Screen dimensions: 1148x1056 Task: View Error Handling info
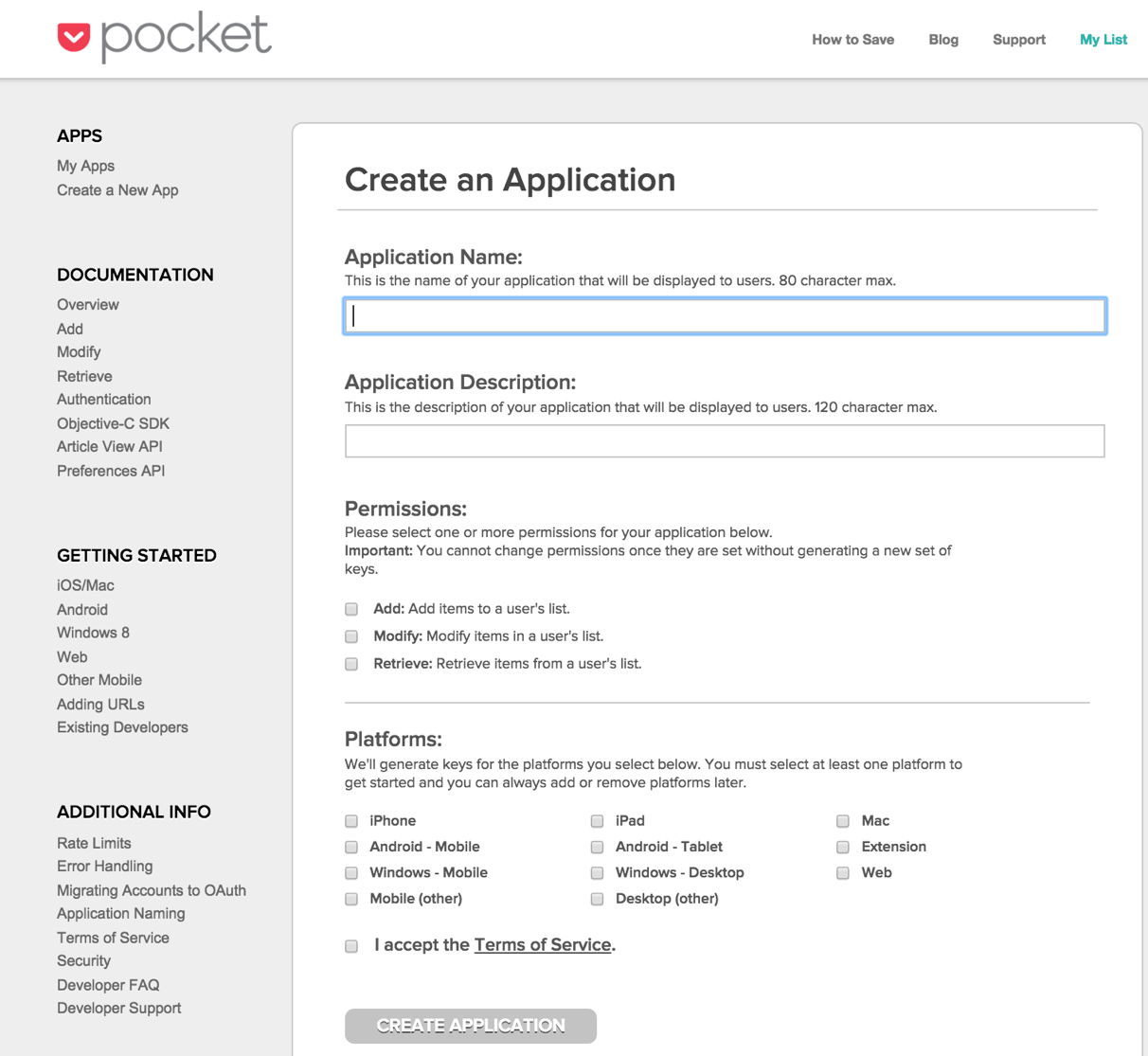104,866
